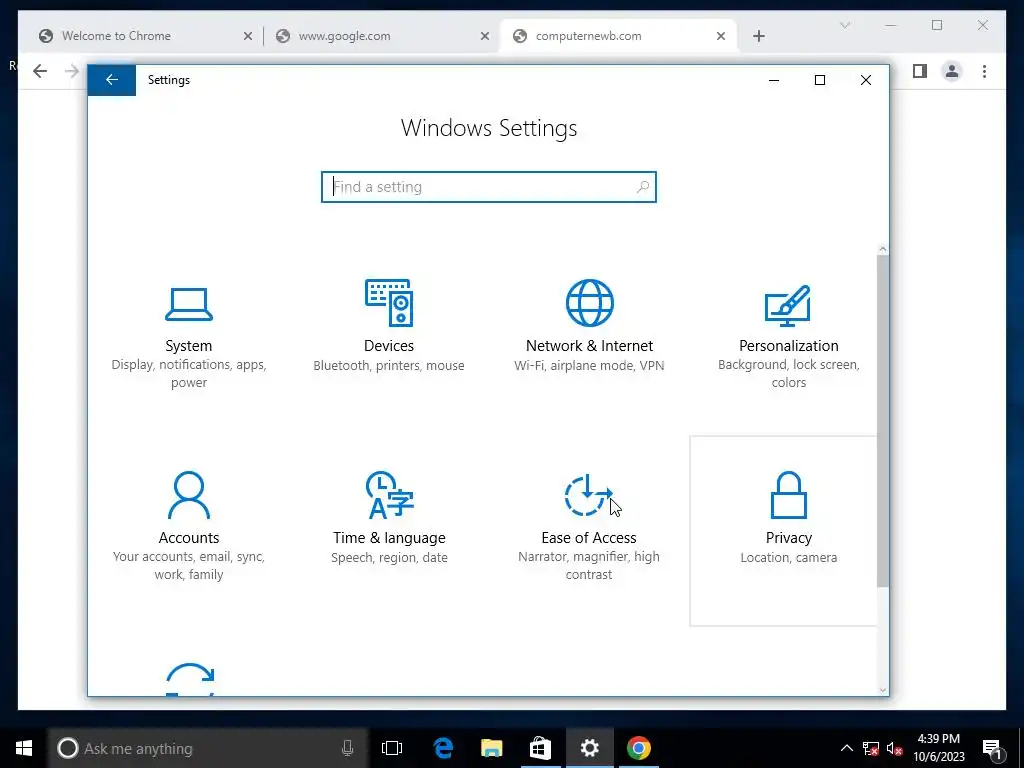
Task: Click the 'Display, notifications, apps, power' description
Action: point(189,374)
